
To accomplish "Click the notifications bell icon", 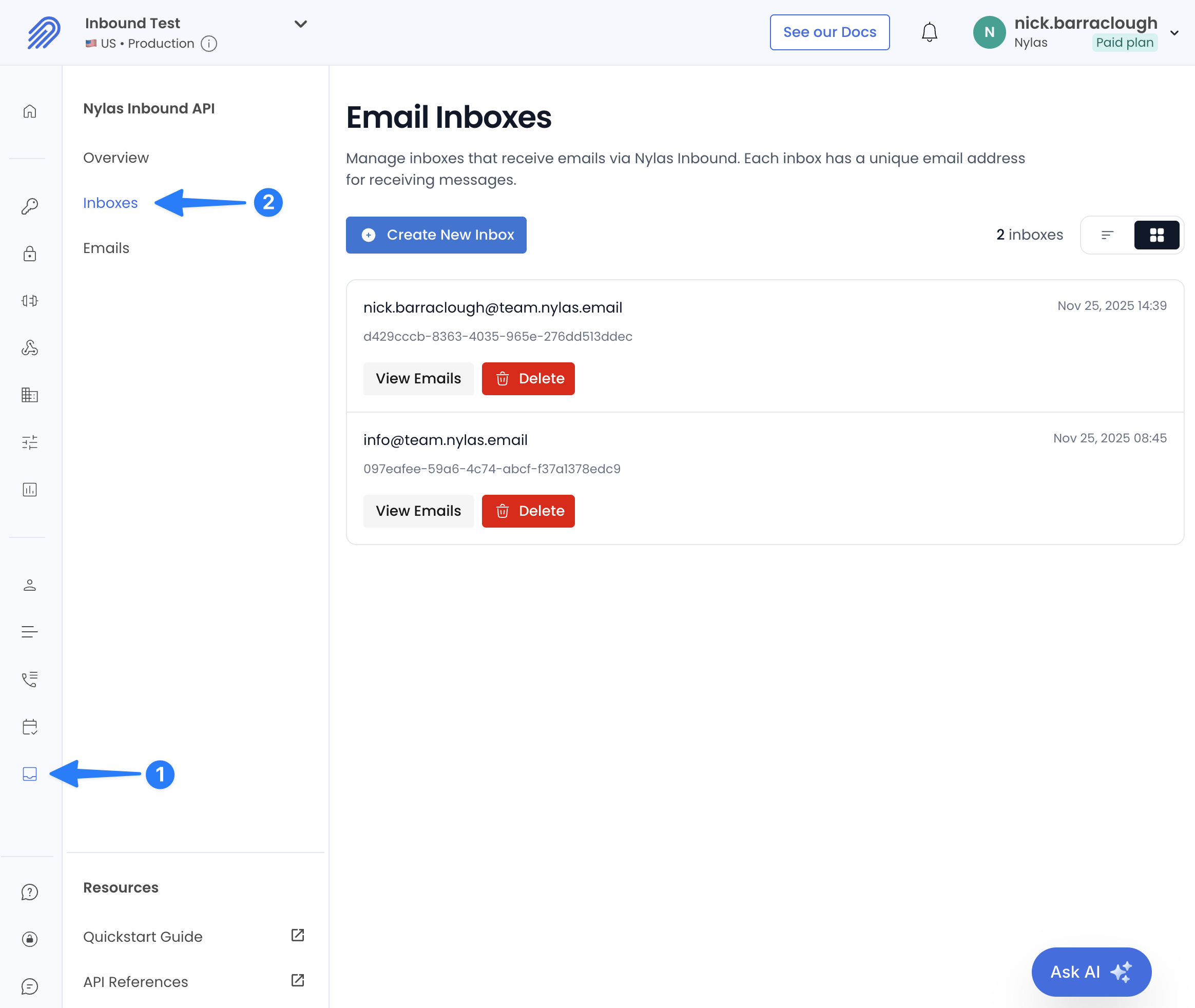I will pyautogui.click(x=929, y=32).
